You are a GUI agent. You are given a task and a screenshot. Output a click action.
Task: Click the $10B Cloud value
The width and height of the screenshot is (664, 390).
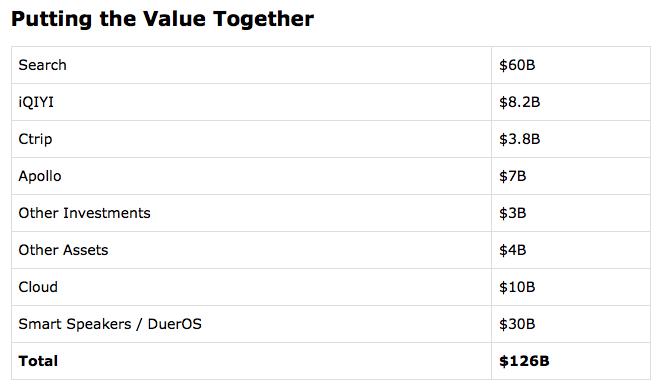coord(517,287)
